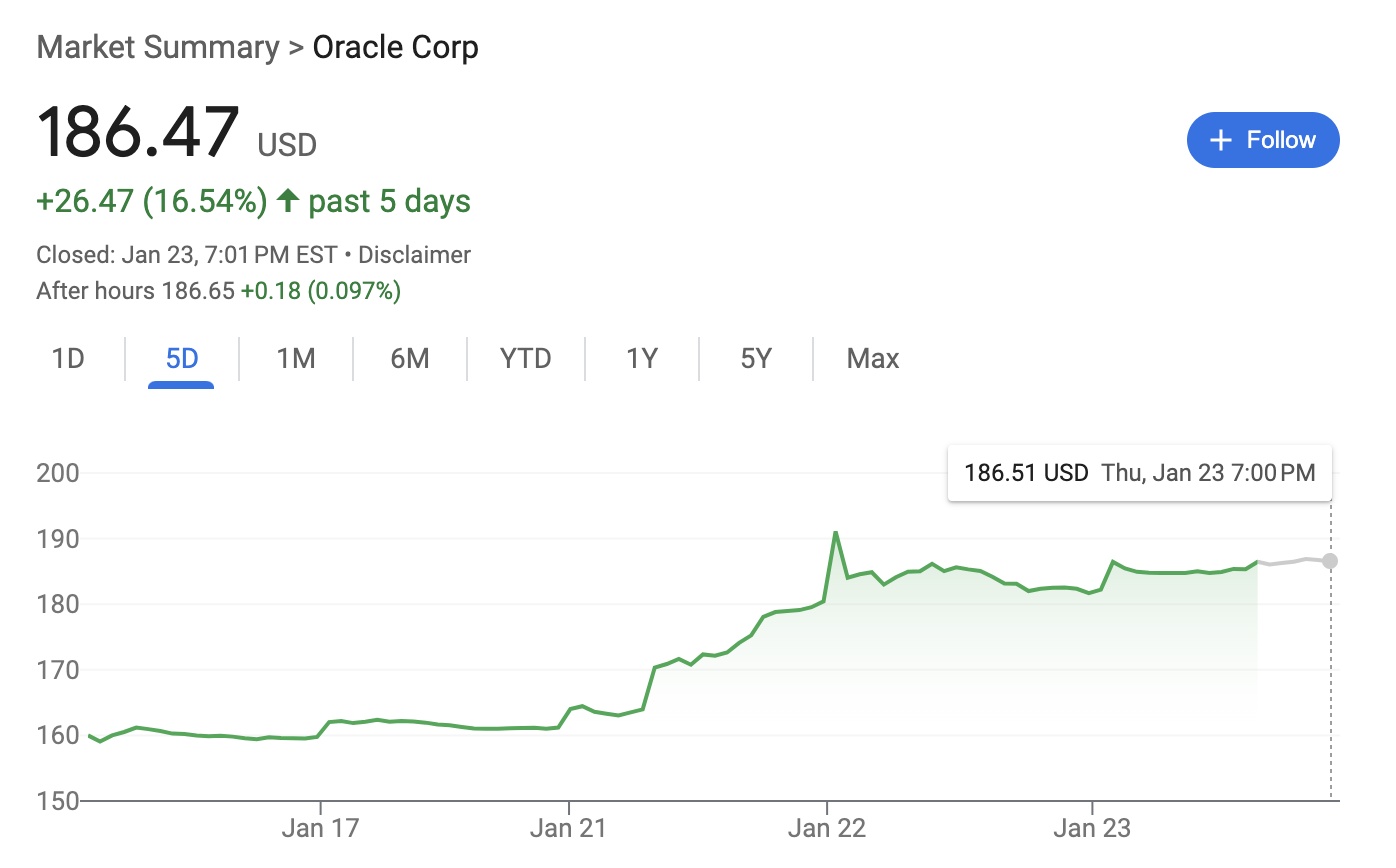This screenshot has width=1396, height=868.
Task: Click the blue Follow button
Action: click(x=1262, y=140)
